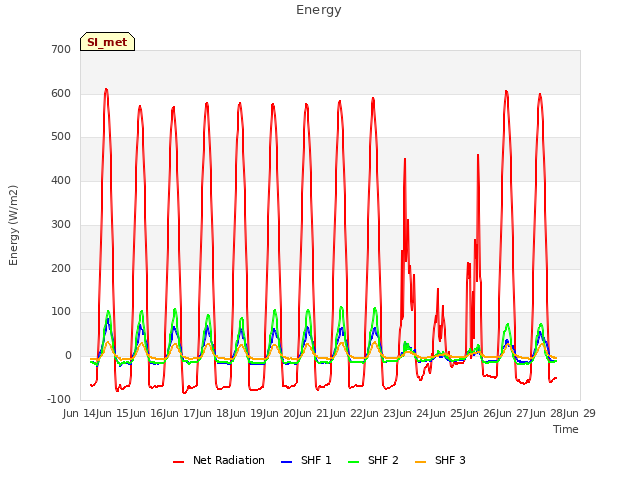The width and height of the screenshot is (640, 480).
Task: Click the Energy (W/m2) axis label
Action: click(x=13, y=225)
